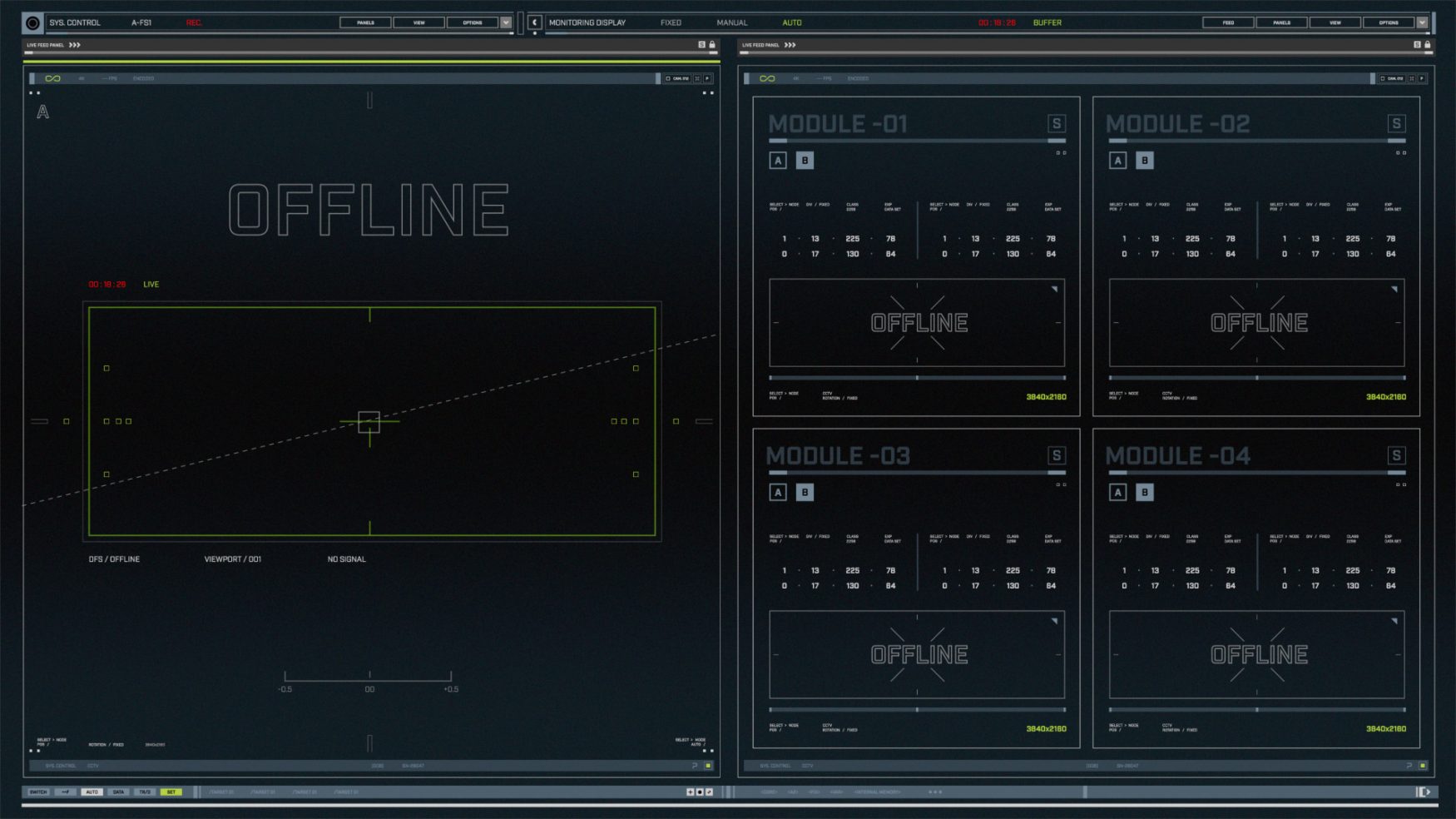Select MANUAL mode in the monitoring bar
1456x819 pixels.
732,22
